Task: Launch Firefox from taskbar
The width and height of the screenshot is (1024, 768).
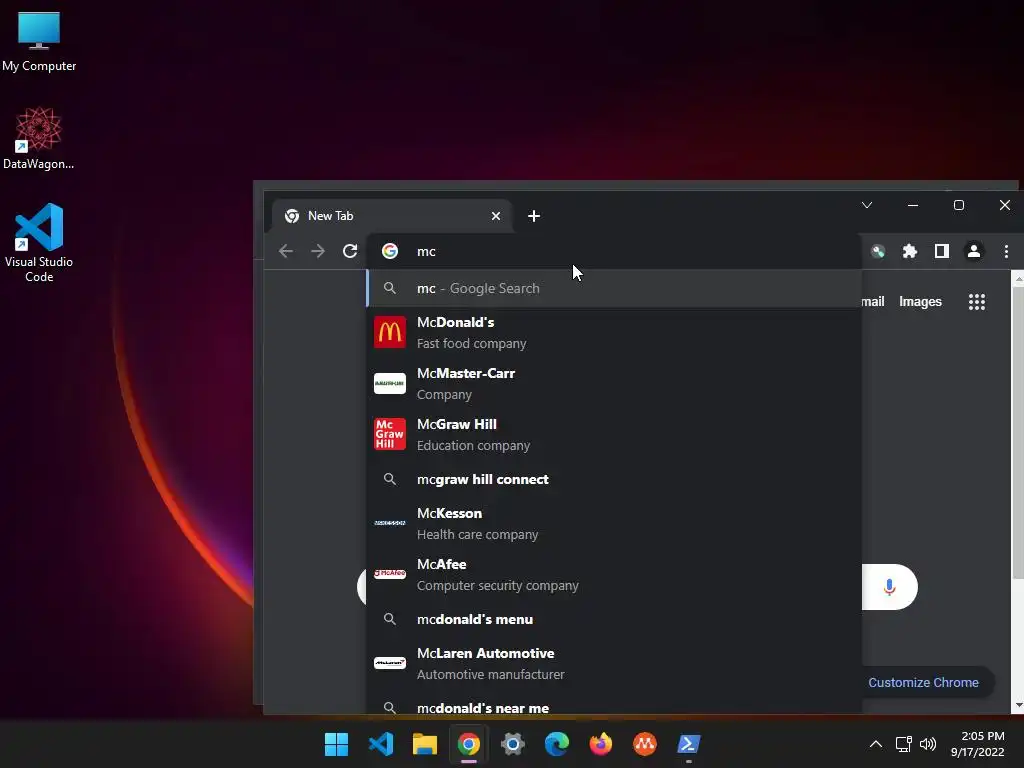Action: 601,744
